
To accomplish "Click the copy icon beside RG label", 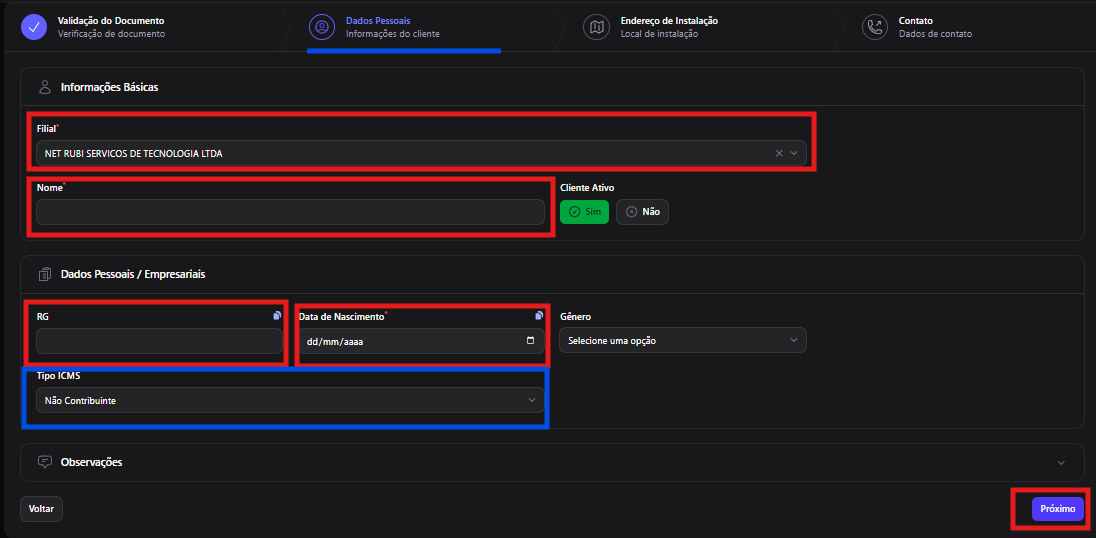I will (x=277, y=316).
